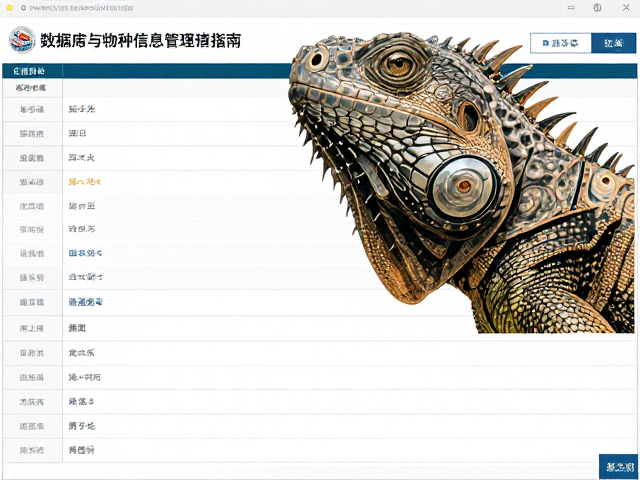Open the orange highlighted entry in the table
This screenshot has width=640, height=480.
click(84, 182)
